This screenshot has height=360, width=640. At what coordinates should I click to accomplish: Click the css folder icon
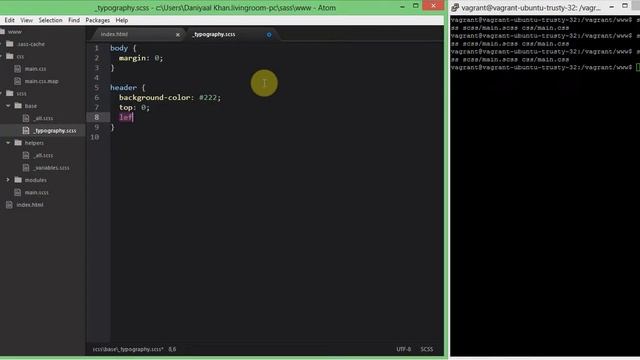10,56
